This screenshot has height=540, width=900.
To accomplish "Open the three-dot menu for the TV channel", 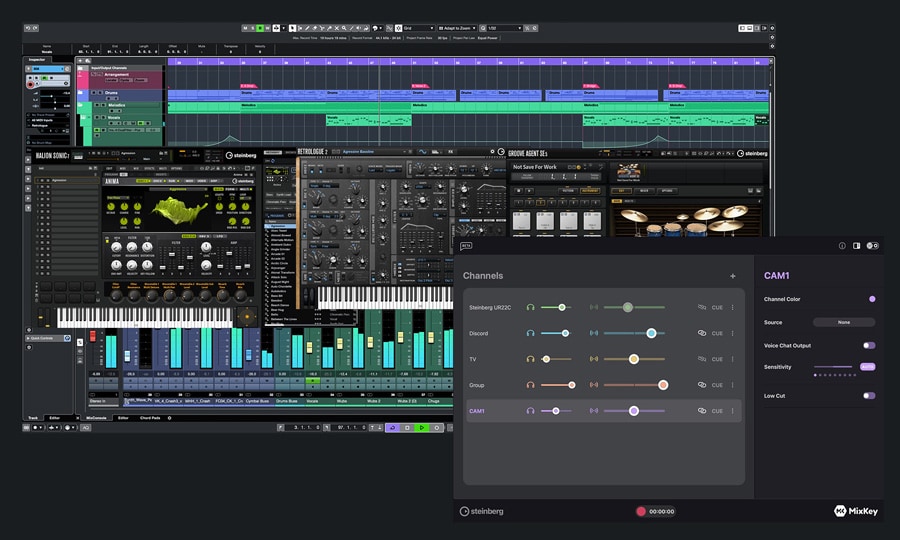I will [x=732, y=359].
